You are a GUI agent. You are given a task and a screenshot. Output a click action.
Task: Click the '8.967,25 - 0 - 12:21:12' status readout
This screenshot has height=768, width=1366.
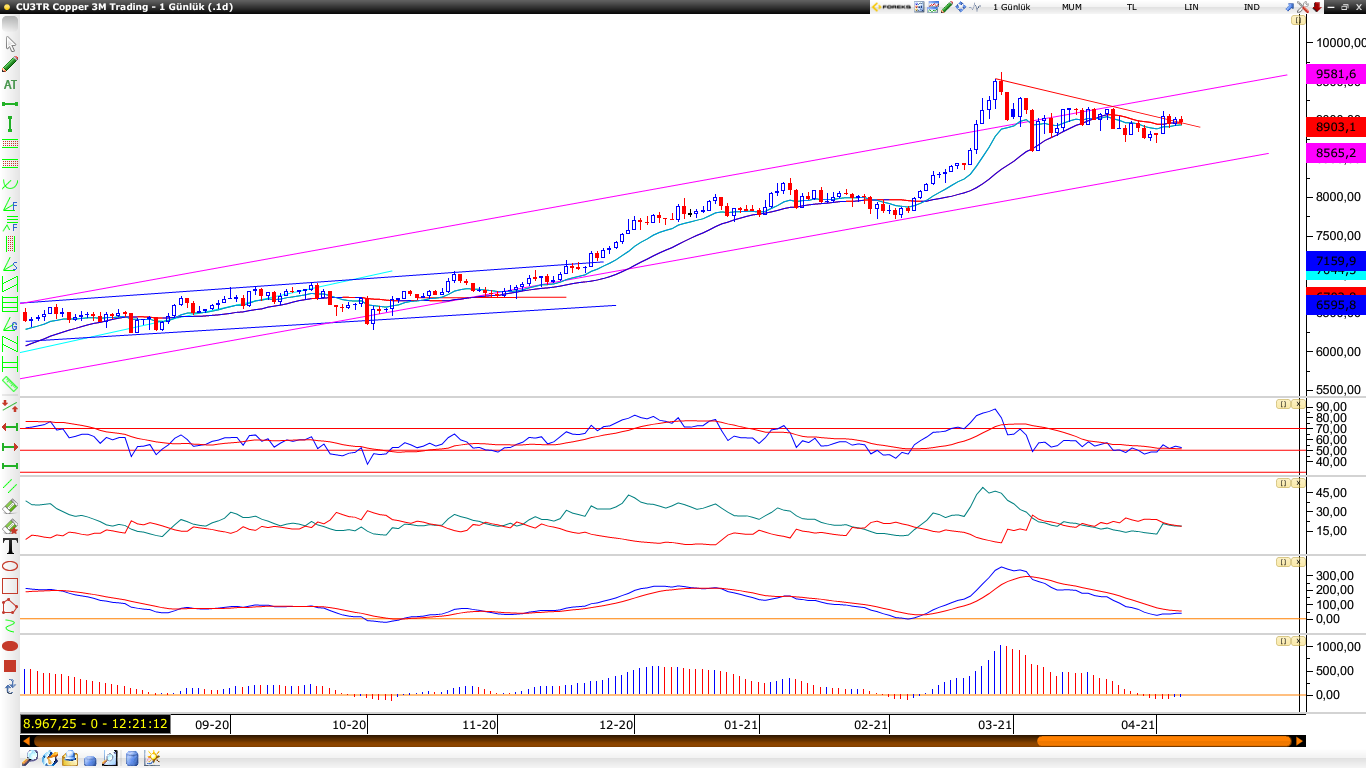(x=95, y=724)
